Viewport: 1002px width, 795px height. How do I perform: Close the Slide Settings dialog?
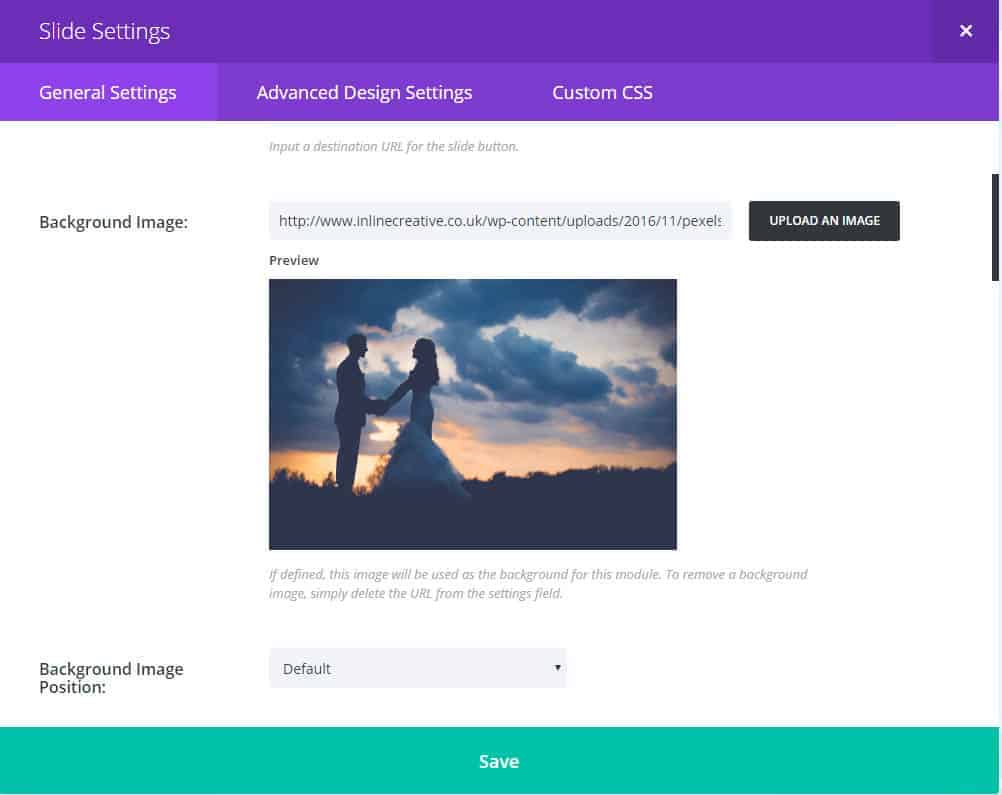[x=966, y=31]
